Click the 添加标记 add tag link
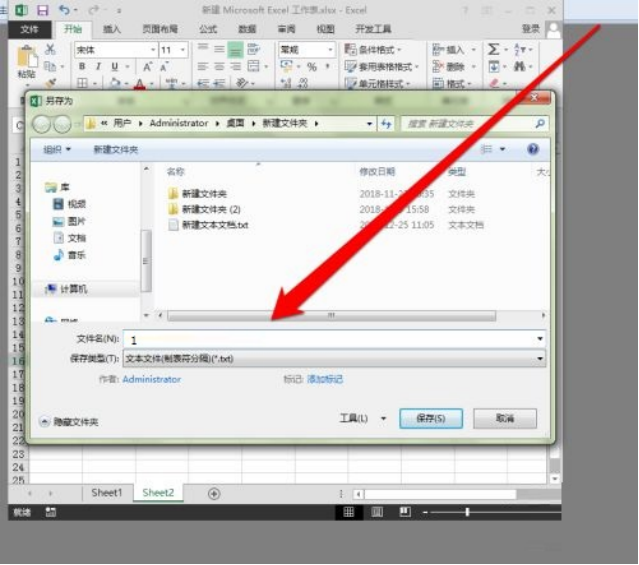 (325, 380)
